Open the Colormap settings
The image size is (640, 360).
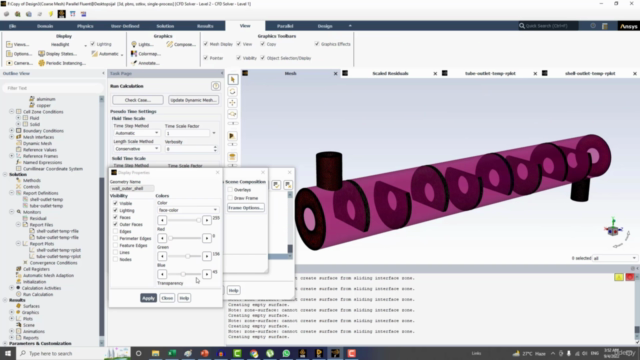[x=146, y=53]
